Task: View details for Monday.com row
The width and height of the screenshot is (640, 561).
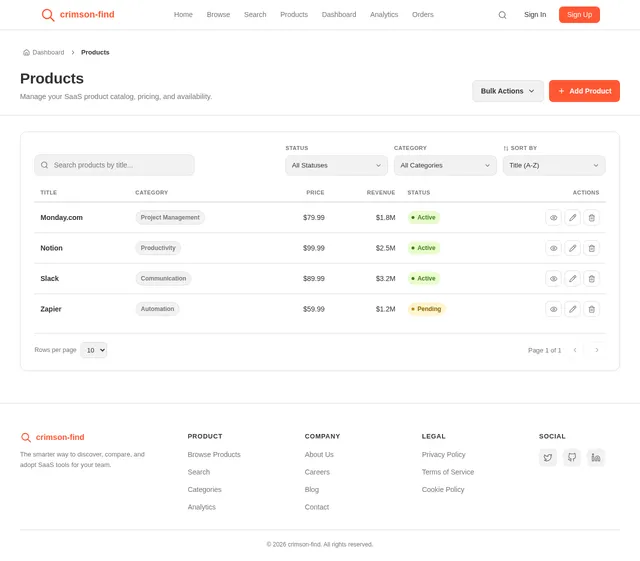Action: click(x=553, y=218)
